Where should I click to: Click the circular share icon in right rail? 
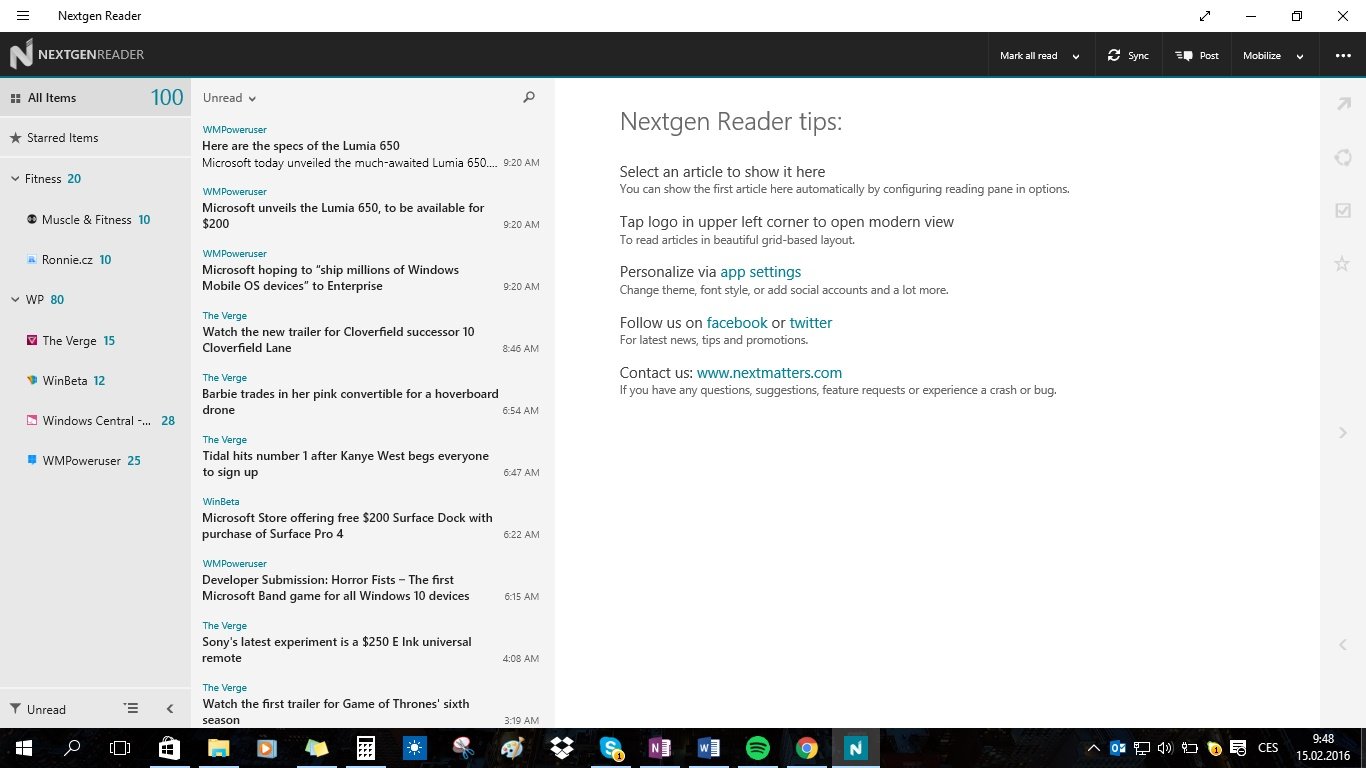pos(1343,157)
